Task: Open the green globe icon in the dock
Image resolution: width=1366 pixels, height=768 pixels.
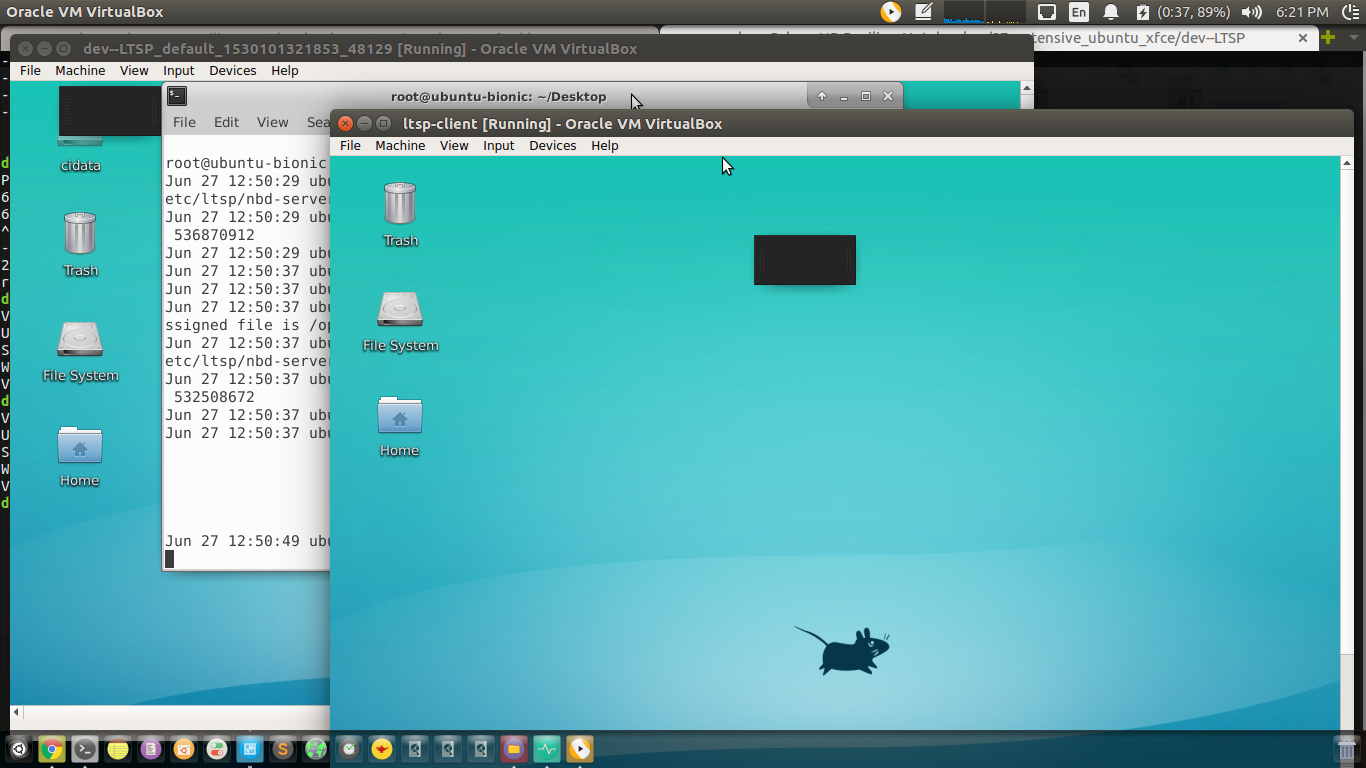Action: pyautogui.click(x=316, y=749)
